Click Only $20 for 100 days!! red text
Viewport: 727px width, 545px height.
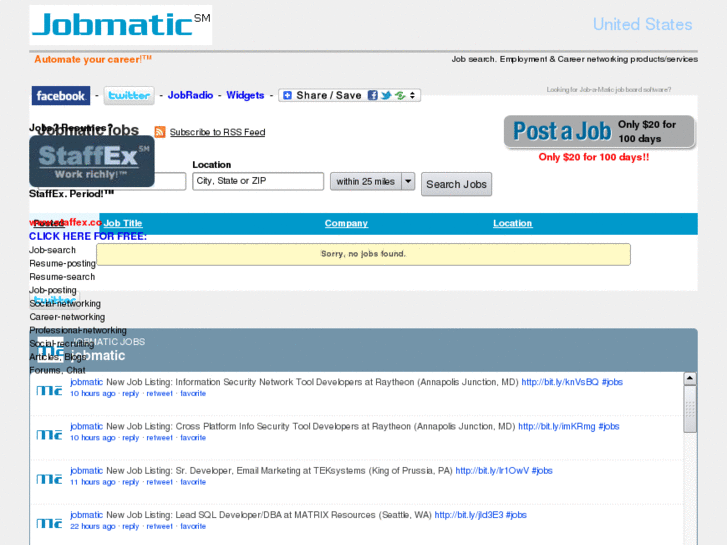tap(593, 157)
